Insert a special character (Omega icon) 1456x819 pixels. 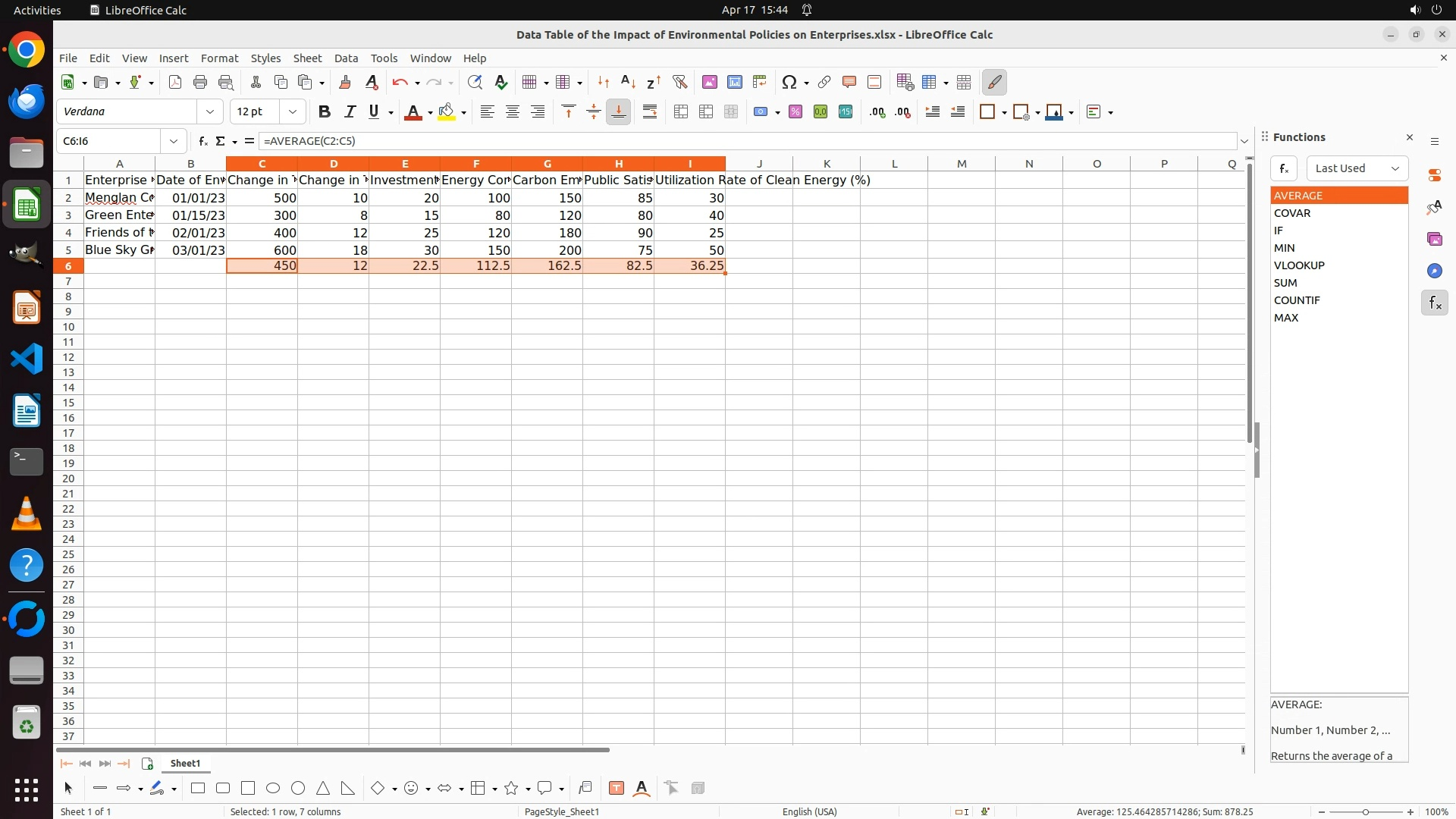789,82
